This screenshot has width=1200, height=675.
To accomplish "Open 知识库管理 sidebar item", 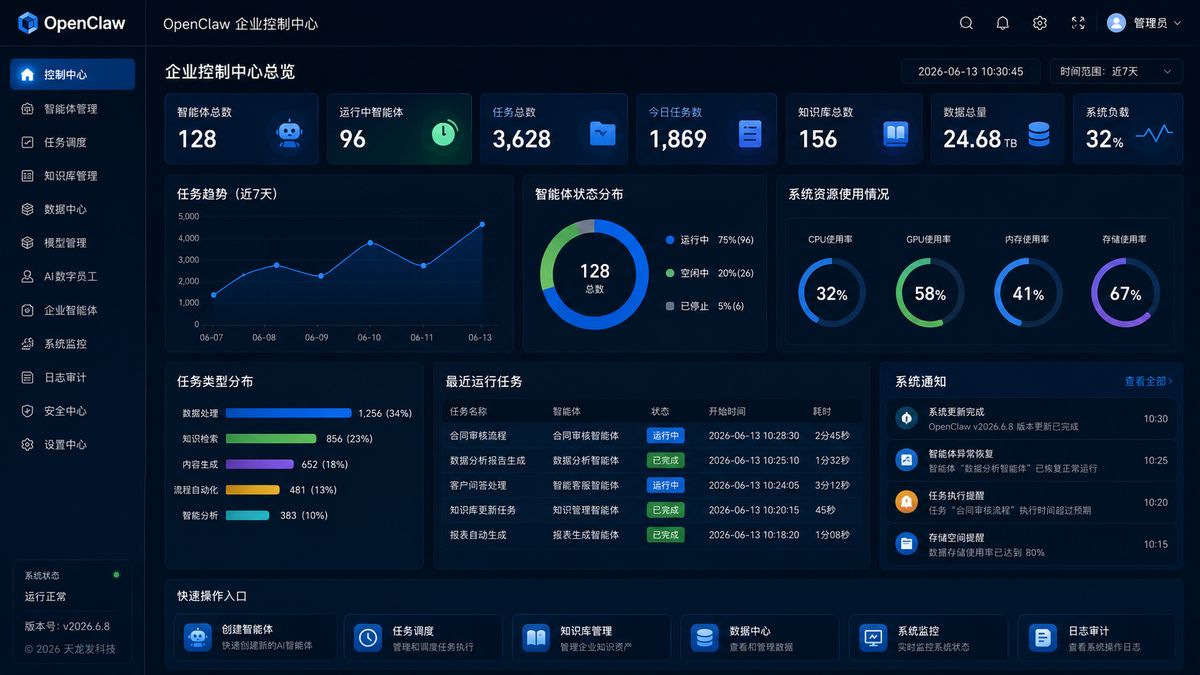I will (73, 175).
